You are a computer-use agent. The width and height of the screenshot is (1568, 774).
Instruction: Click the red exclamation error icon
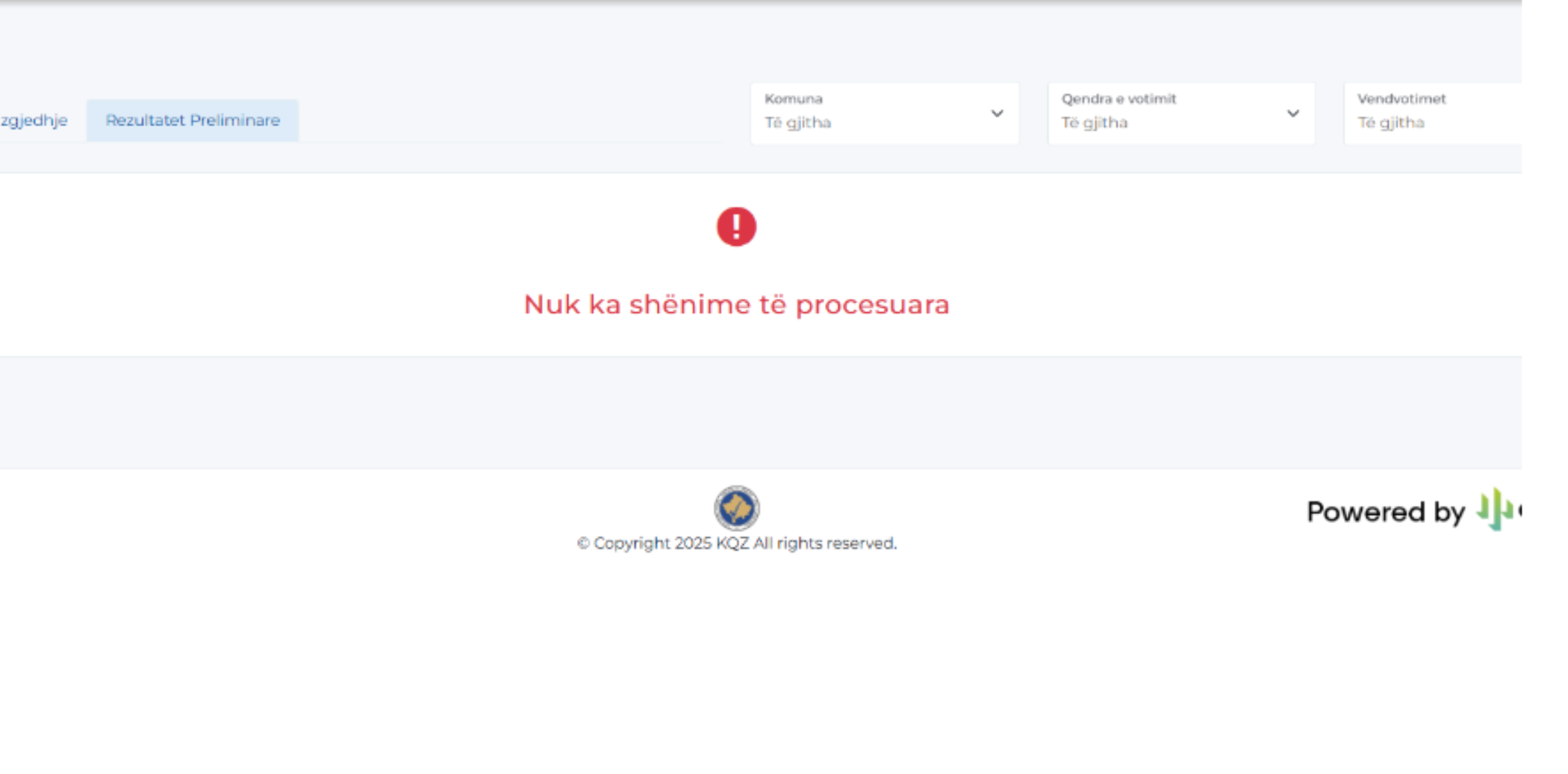tap(736, 226)
